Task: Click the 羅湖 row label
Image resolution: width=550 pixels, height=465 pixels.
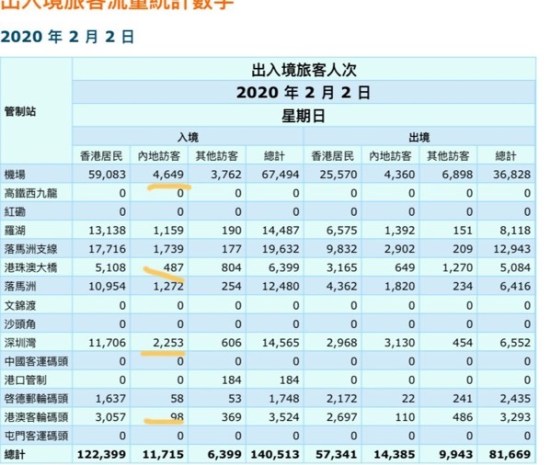Action: (x=15, y=230)
